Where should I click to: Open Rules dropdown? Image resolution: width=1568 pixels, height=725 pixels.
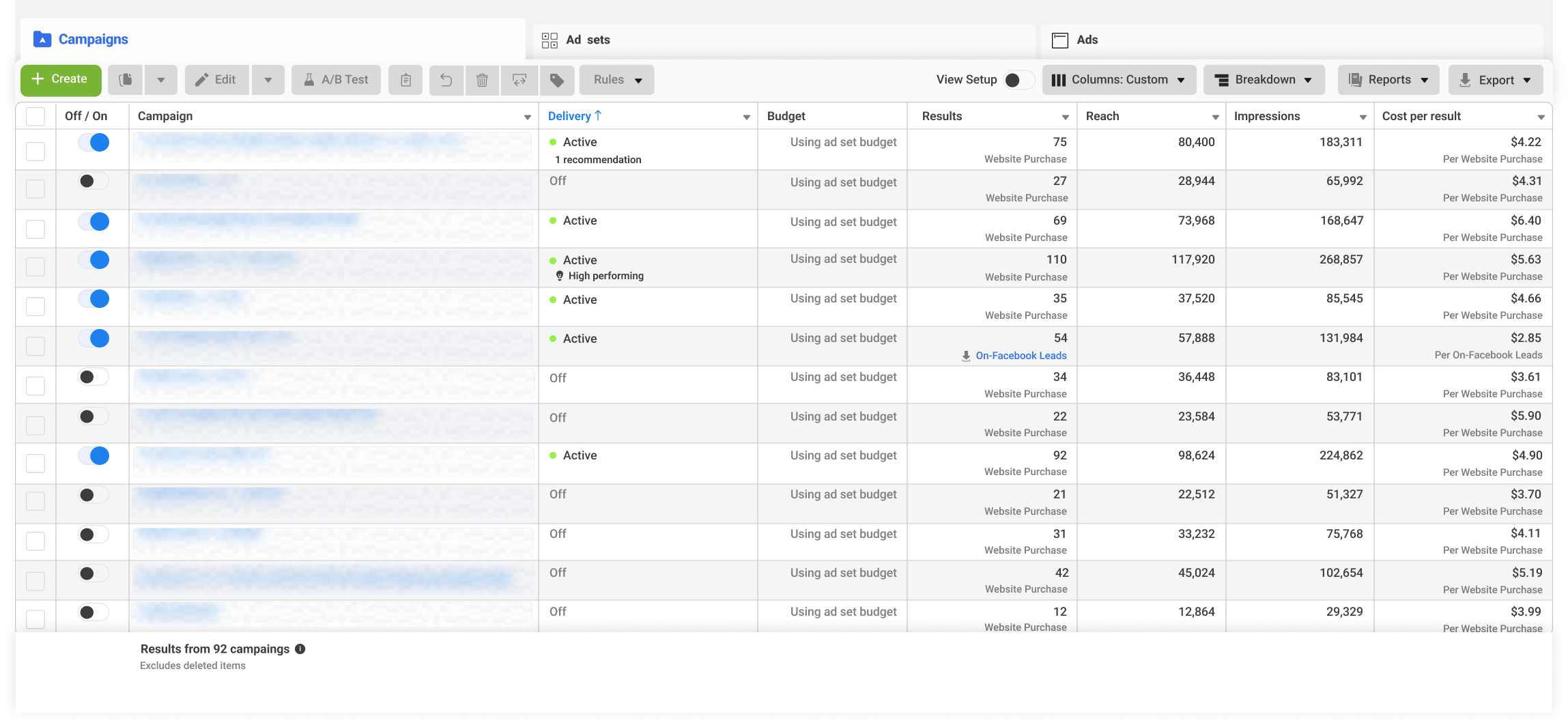coord(616,80)
